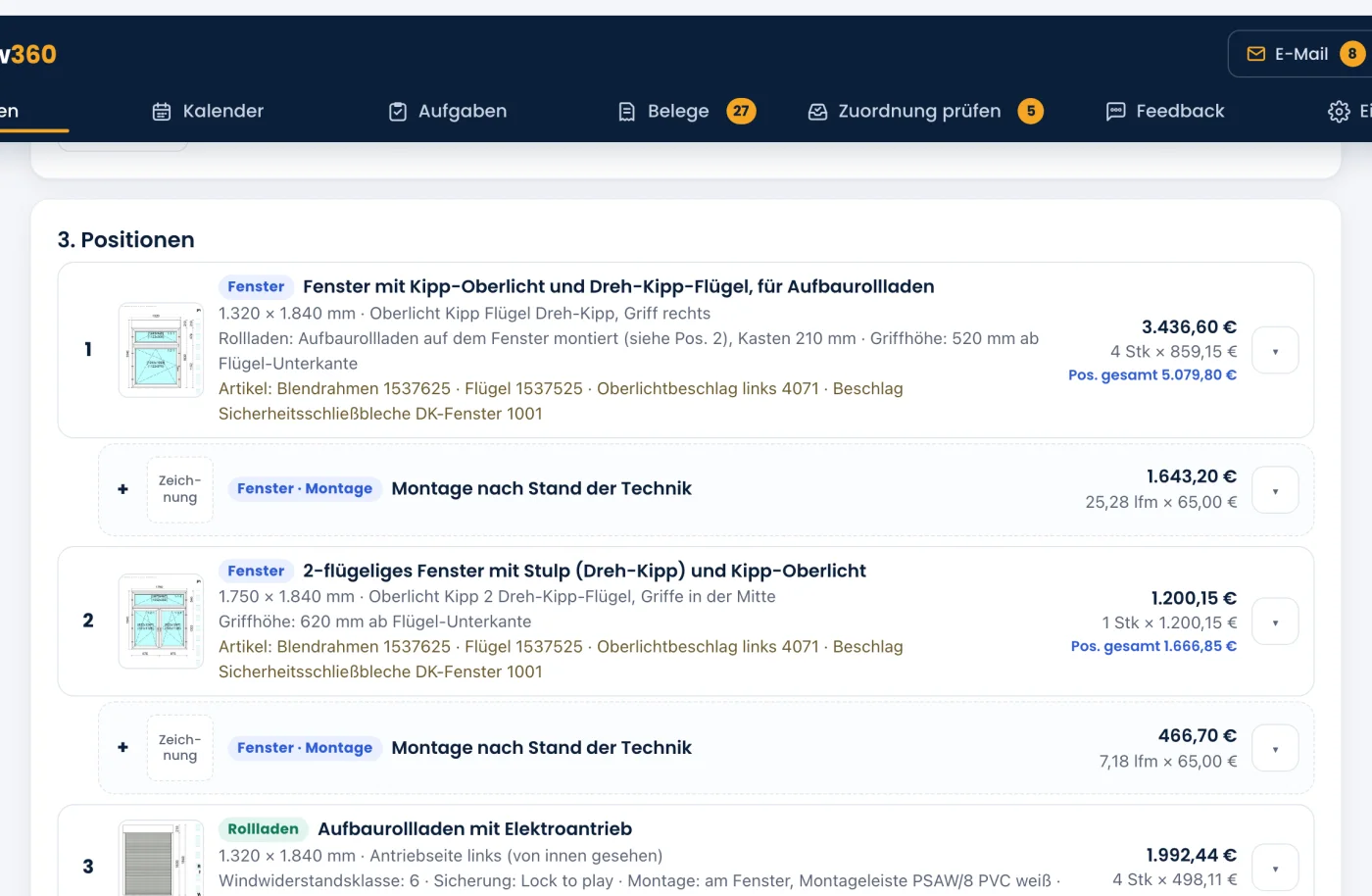Click the document icon beside Belege
1372x896 pixels.
(x=627, y=112)
